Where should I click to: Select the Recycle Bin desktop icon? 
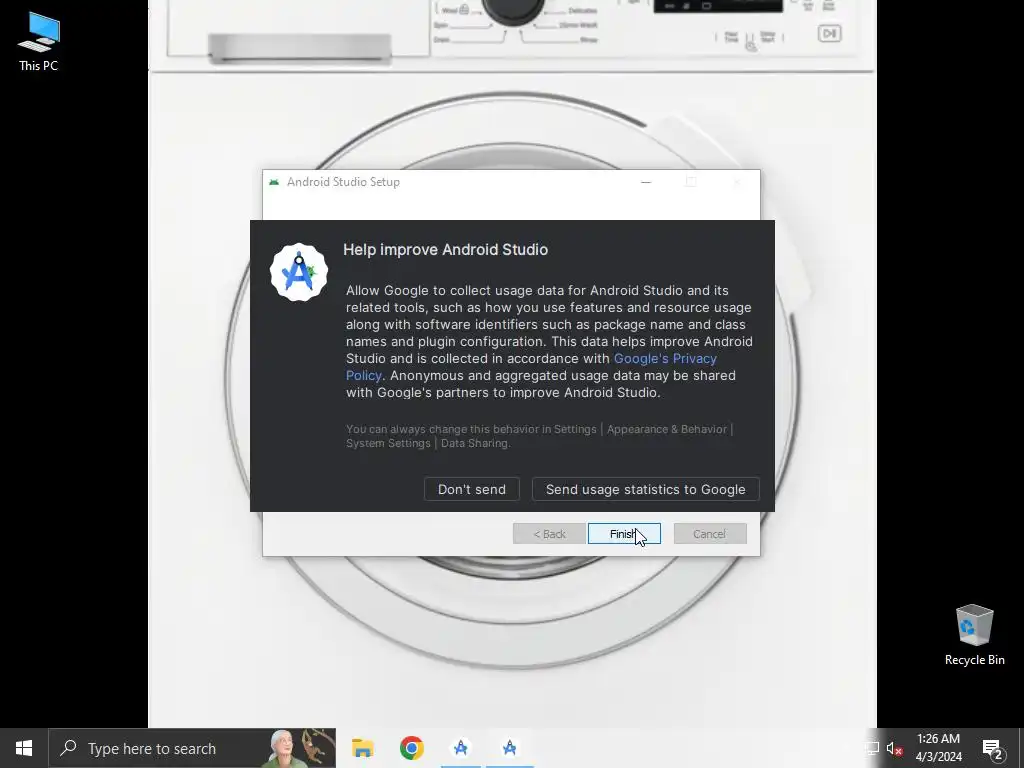[974, 635]
